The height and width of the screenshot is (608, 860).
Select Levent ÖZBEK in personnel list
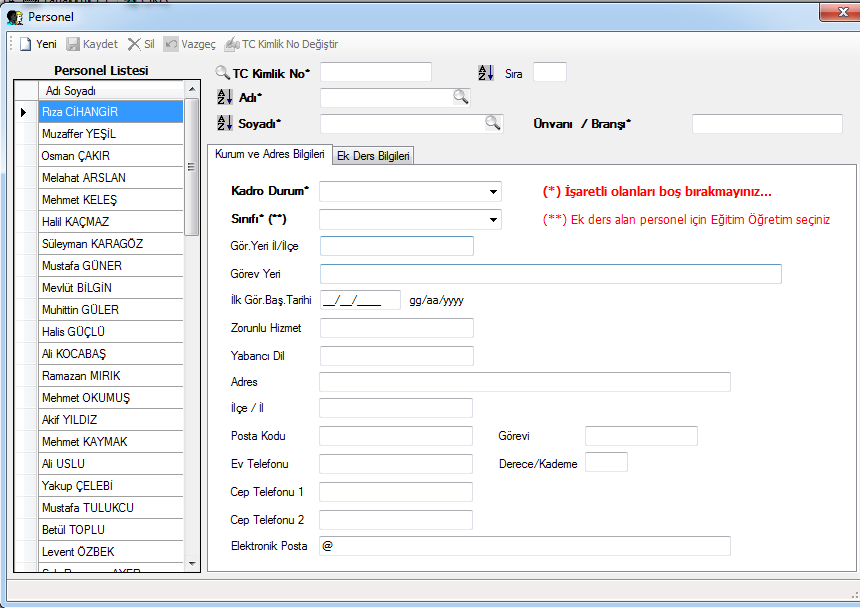pyautogui.click(x=111, y=552)
